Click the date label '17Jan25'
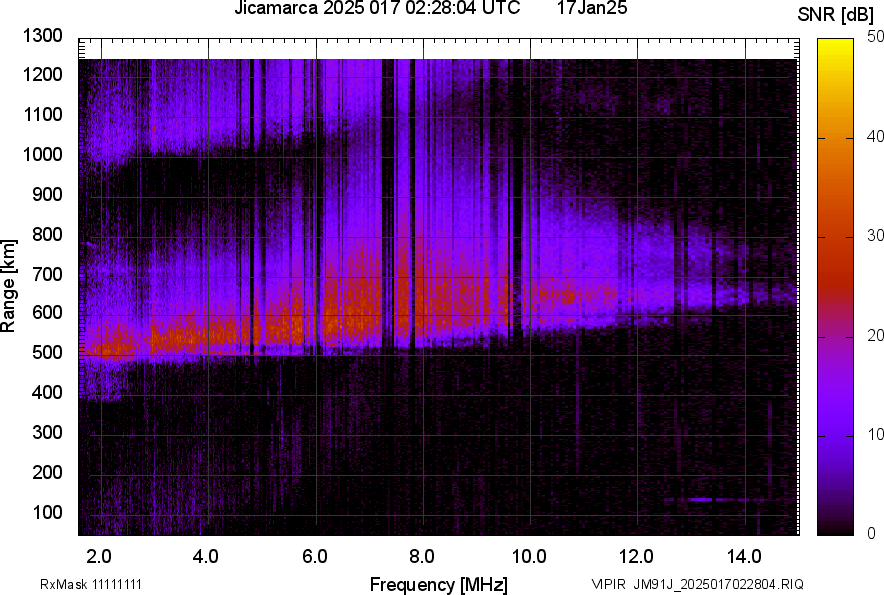This screenshot has height=595, width=884. pos(591,8)
